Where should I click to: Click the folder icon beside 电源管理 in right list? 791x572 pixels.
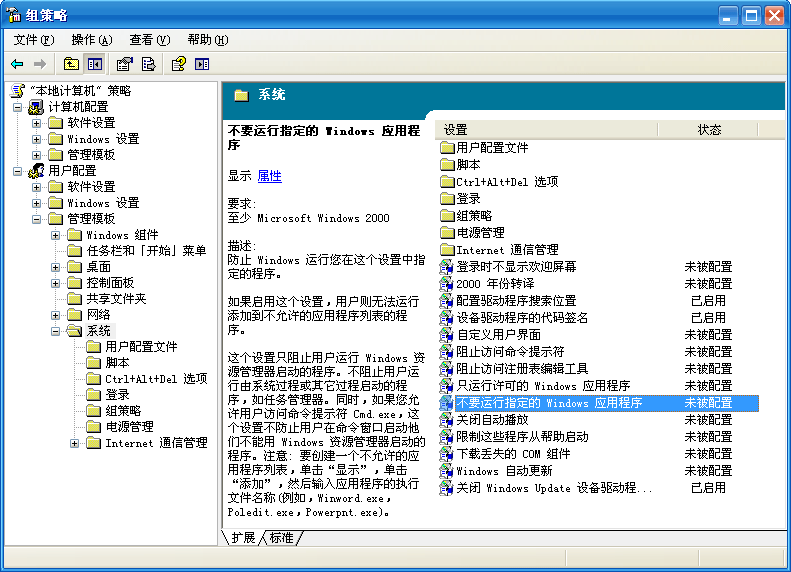click(x=447, y=233)
